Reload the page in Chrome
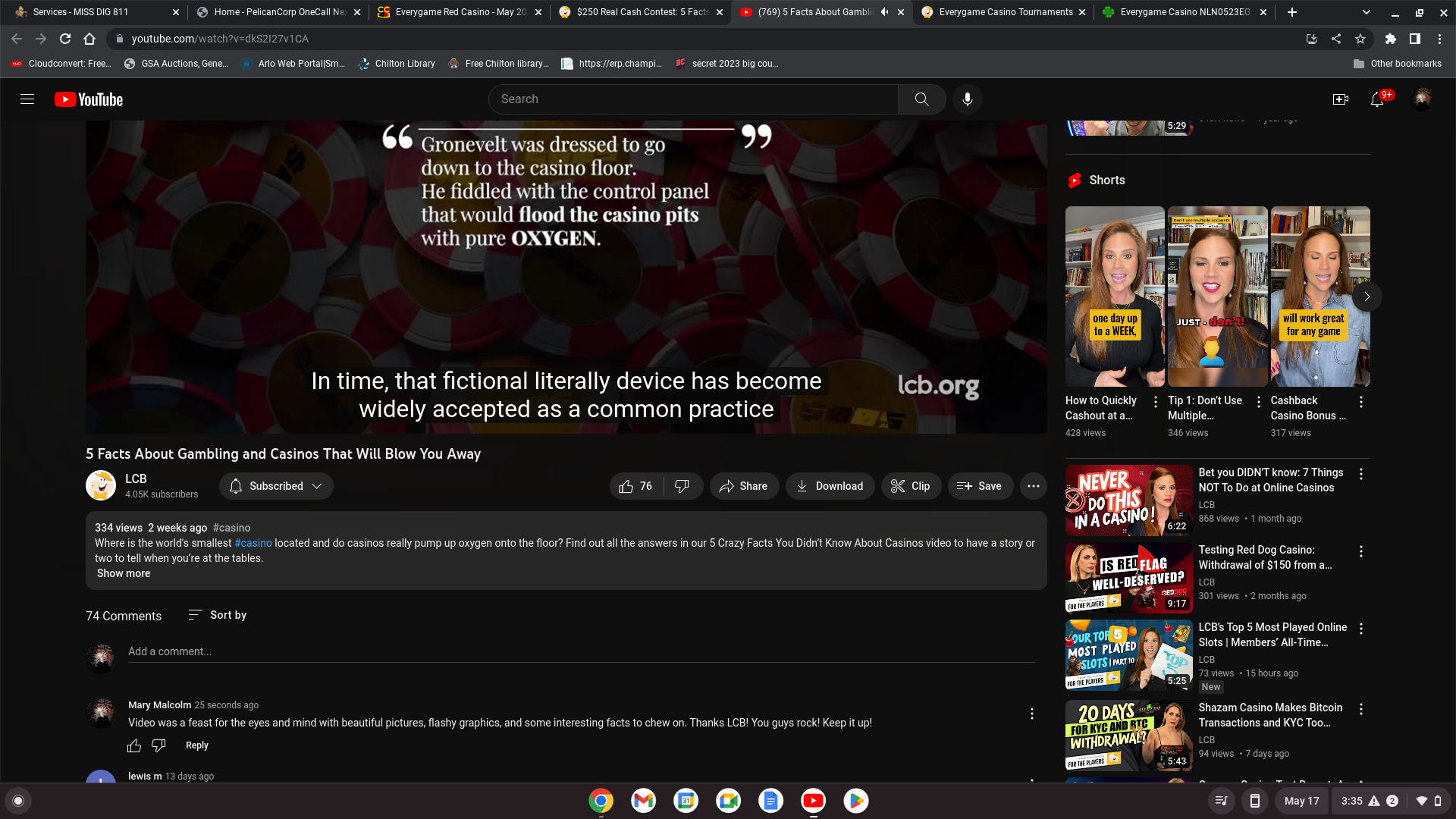Image resolution: width=1456 pixels, height=819 pixels. (x=65, y=39)
